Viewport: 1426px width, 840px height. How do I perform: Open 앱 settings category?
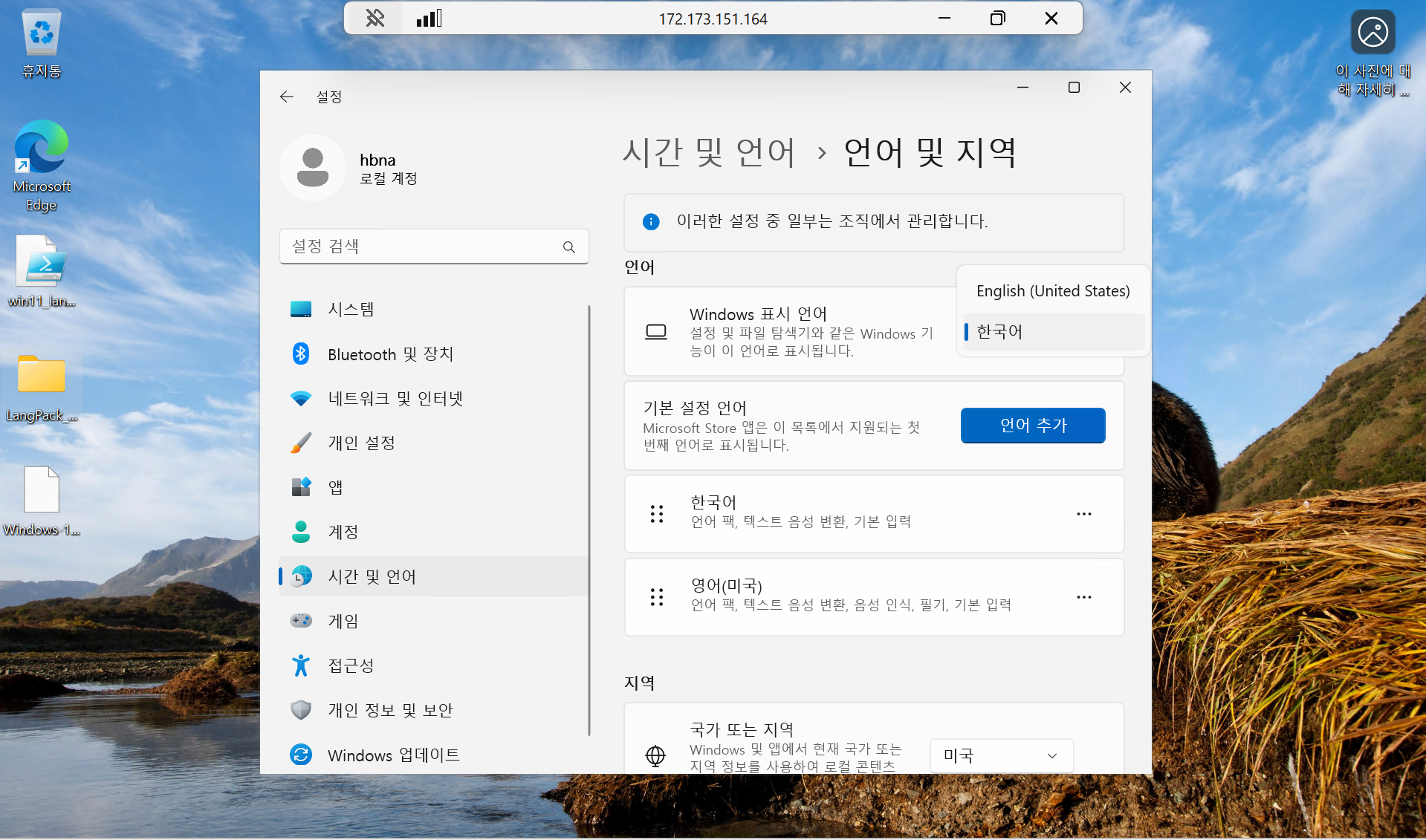(433, 487)
